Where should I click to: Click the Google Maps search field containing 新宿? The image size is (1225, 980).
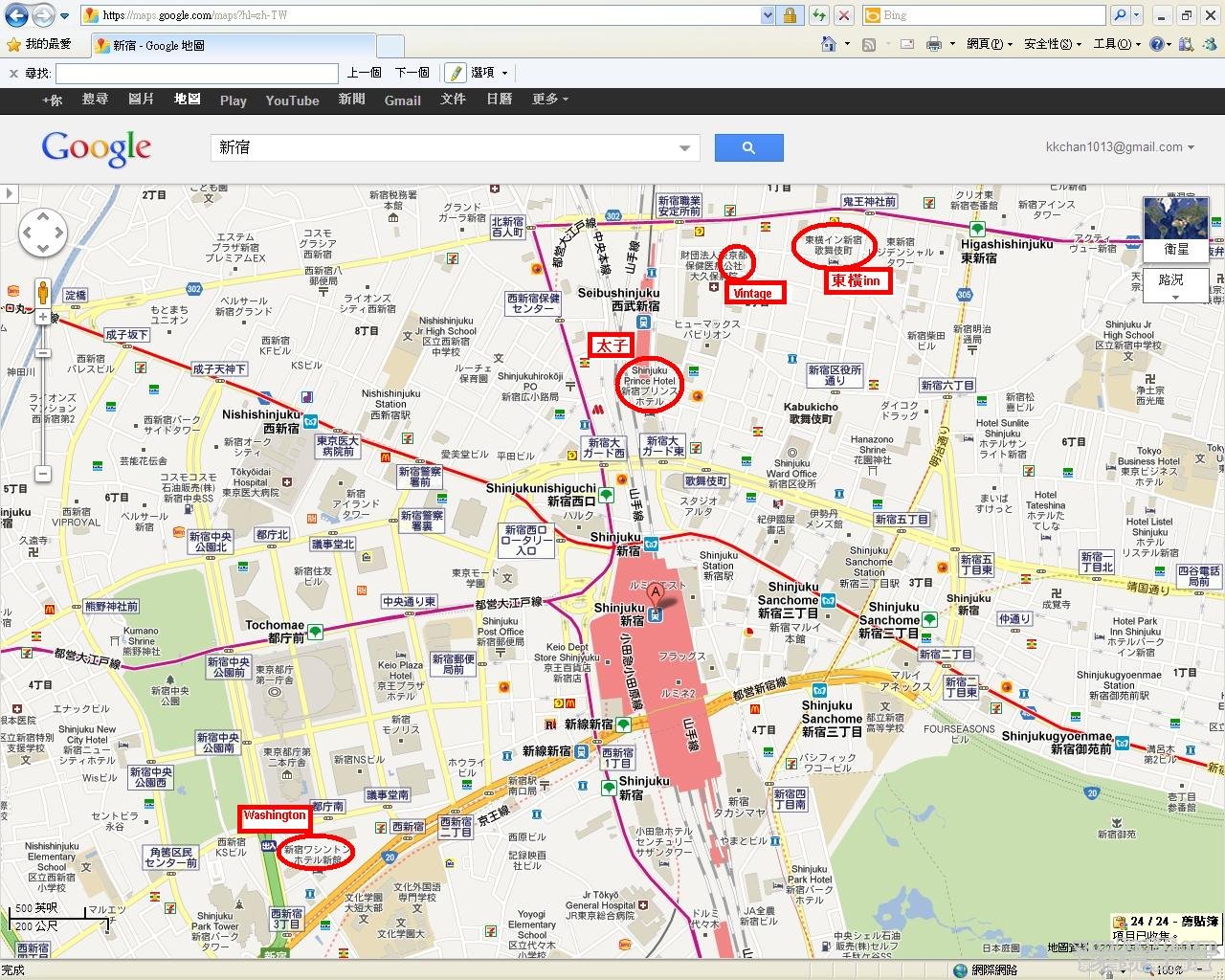point(443,147)
